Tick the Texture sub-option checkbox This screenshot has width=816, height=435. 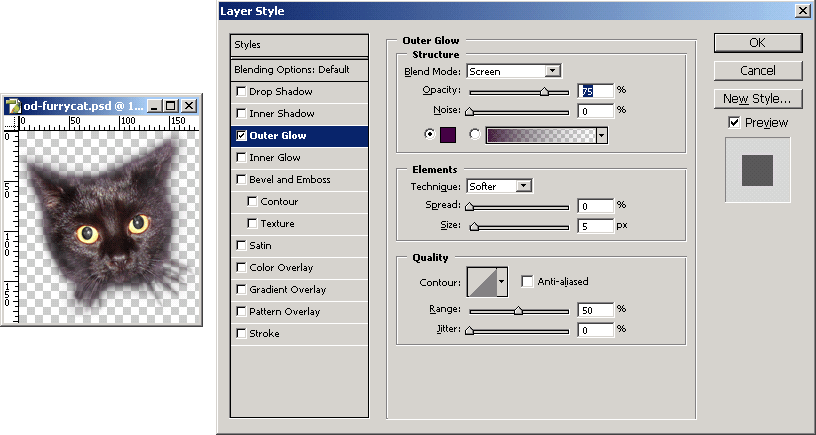(x=252, y=223)
